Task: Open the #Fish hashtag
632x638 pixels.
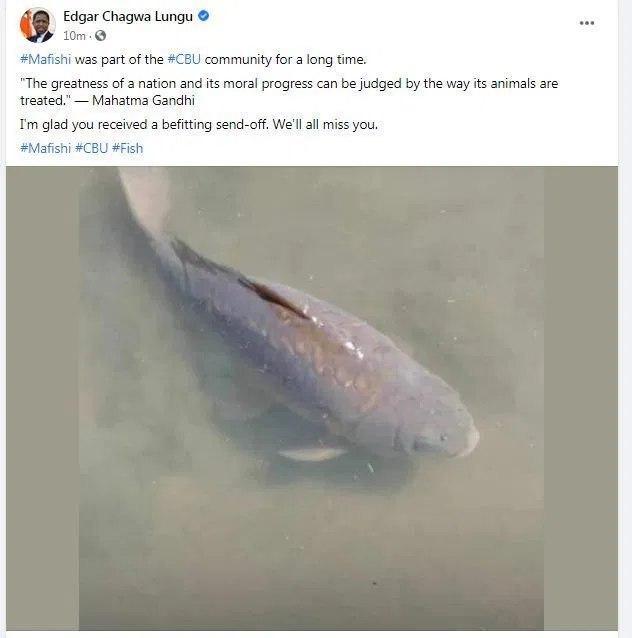Action: 127,148
